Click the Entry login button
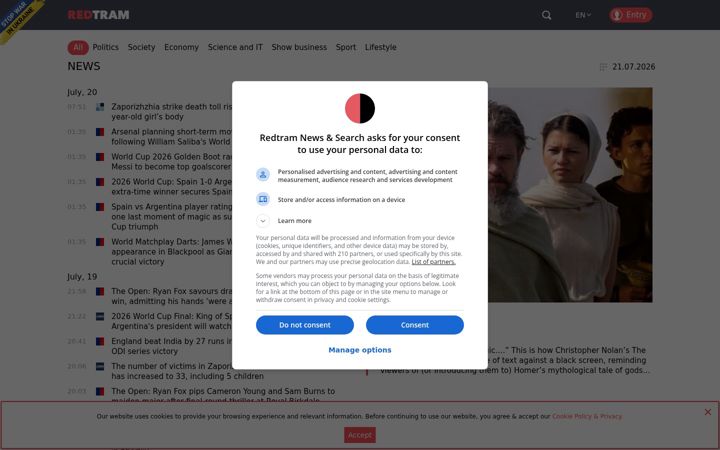 [630, 15]
